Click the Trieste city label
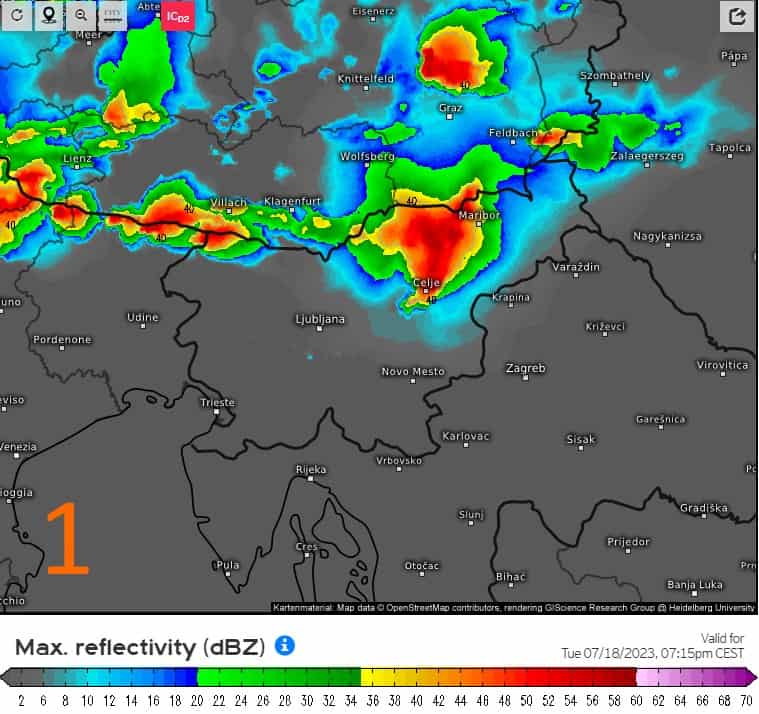The image size is (759, 714). pos(217,403)
